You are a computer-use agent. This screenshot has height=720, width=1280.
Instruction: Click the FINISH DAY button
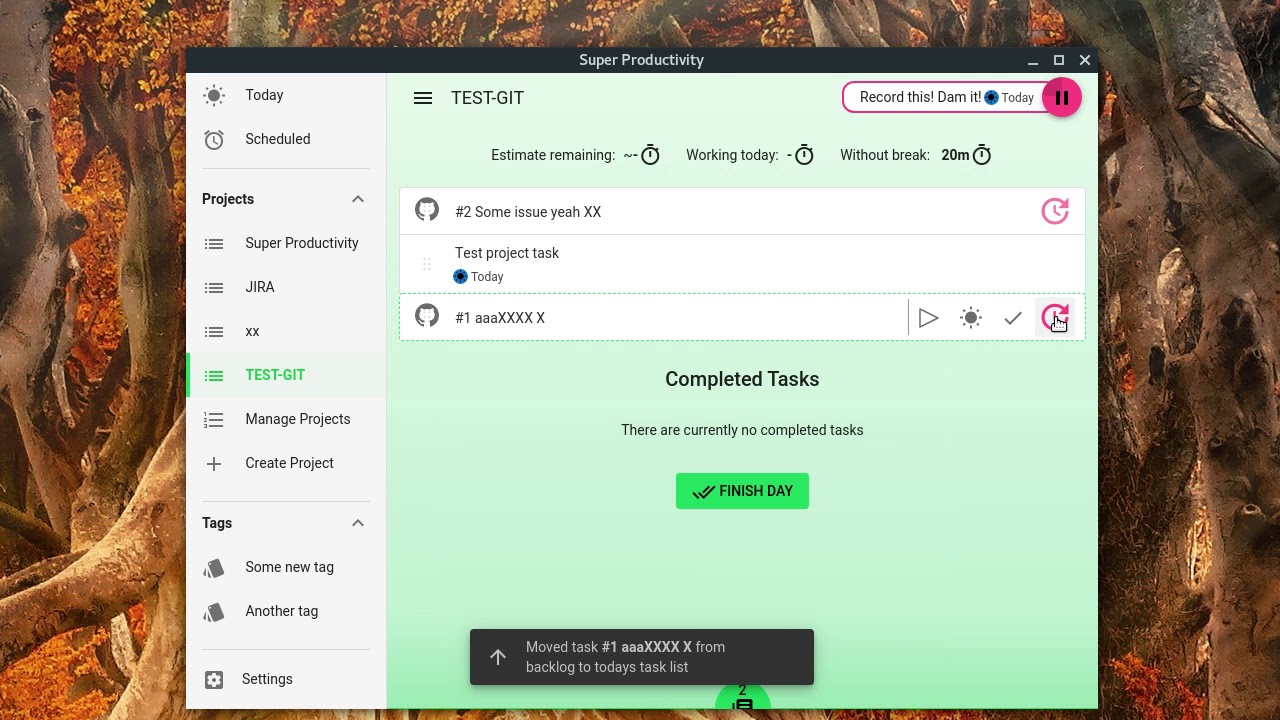[742, 491]
